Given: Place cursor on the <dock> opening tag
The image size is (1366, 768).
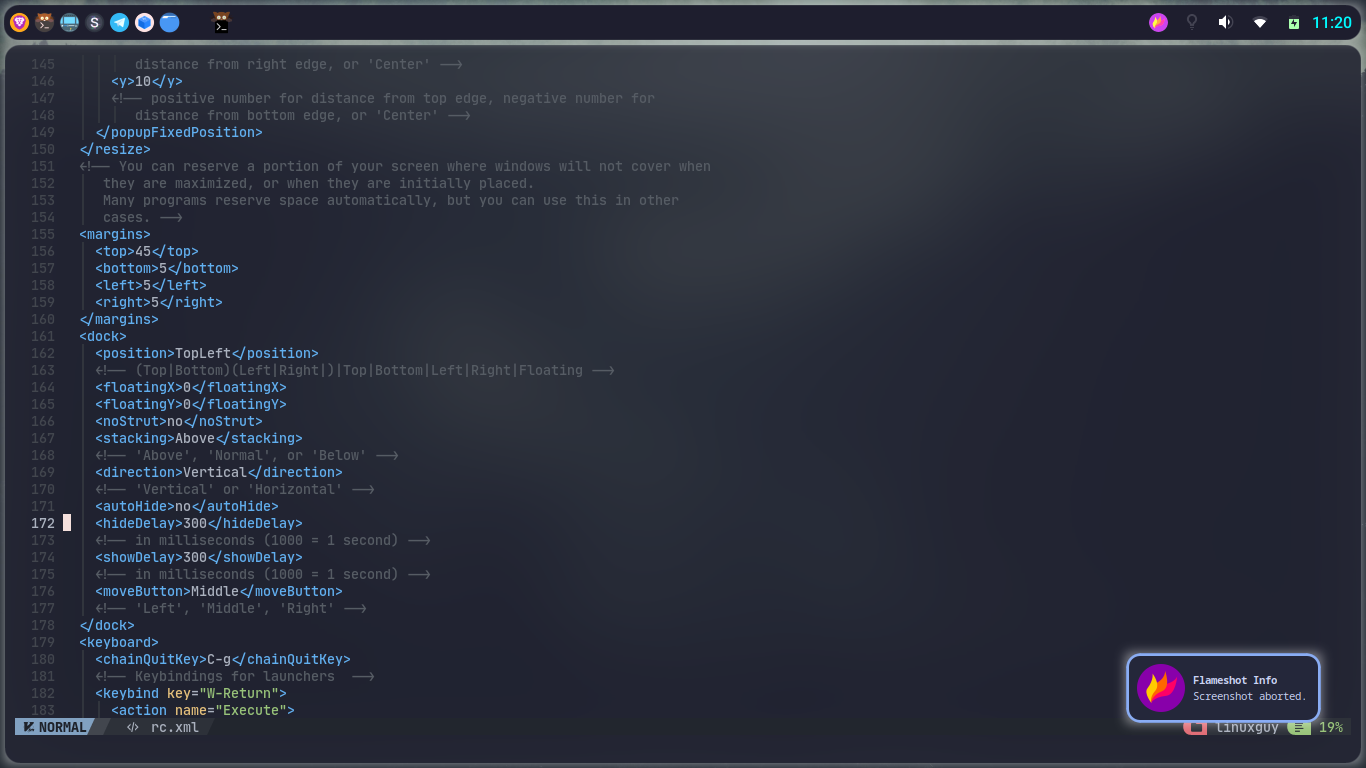Looking at the screenshot, I should click(x=103, y=337).
